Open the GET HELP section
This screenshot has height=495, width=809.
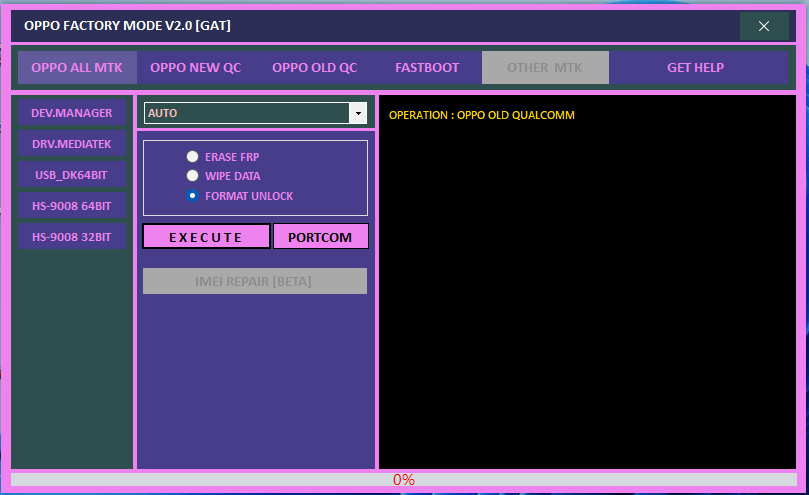tap(695, 68)
